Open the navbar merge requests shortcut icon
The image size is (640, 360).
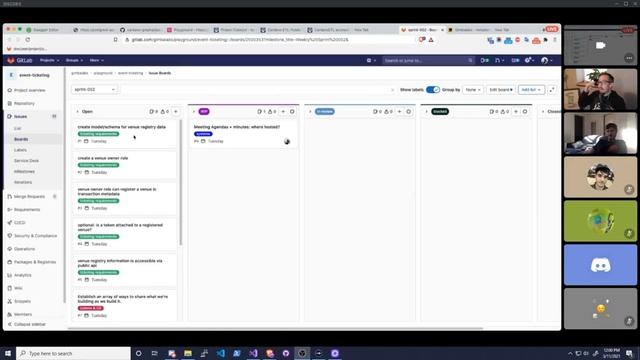(x=499, y=60)
